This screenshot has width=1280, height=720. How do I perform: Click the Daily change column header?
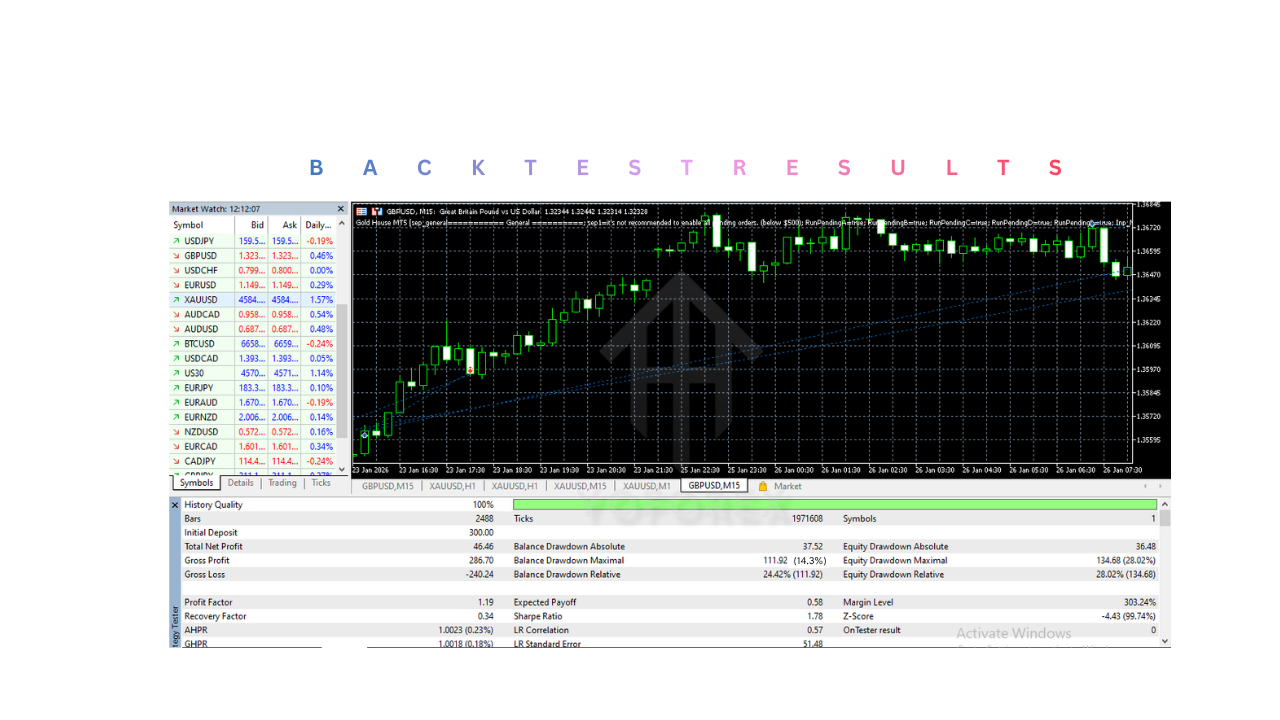coord(319,225)
